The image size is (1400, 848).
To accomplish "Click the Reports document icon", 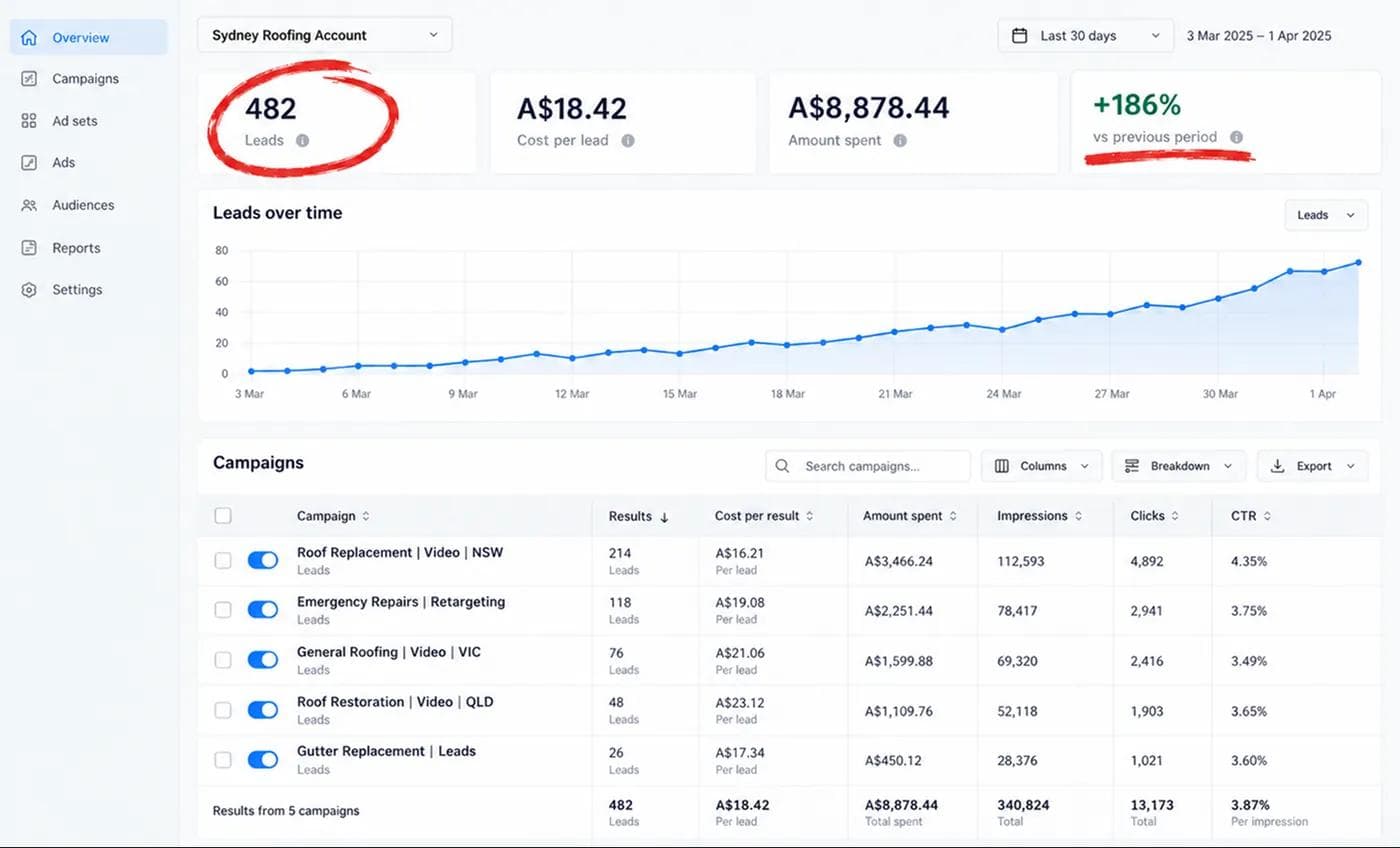I will click(29, 248).
